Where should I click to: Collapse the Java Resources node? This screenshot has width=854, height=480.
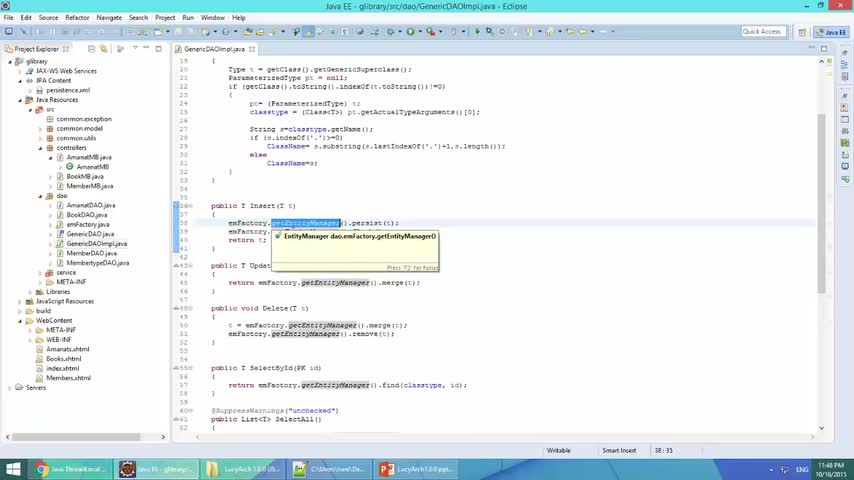tap(20, 100)
